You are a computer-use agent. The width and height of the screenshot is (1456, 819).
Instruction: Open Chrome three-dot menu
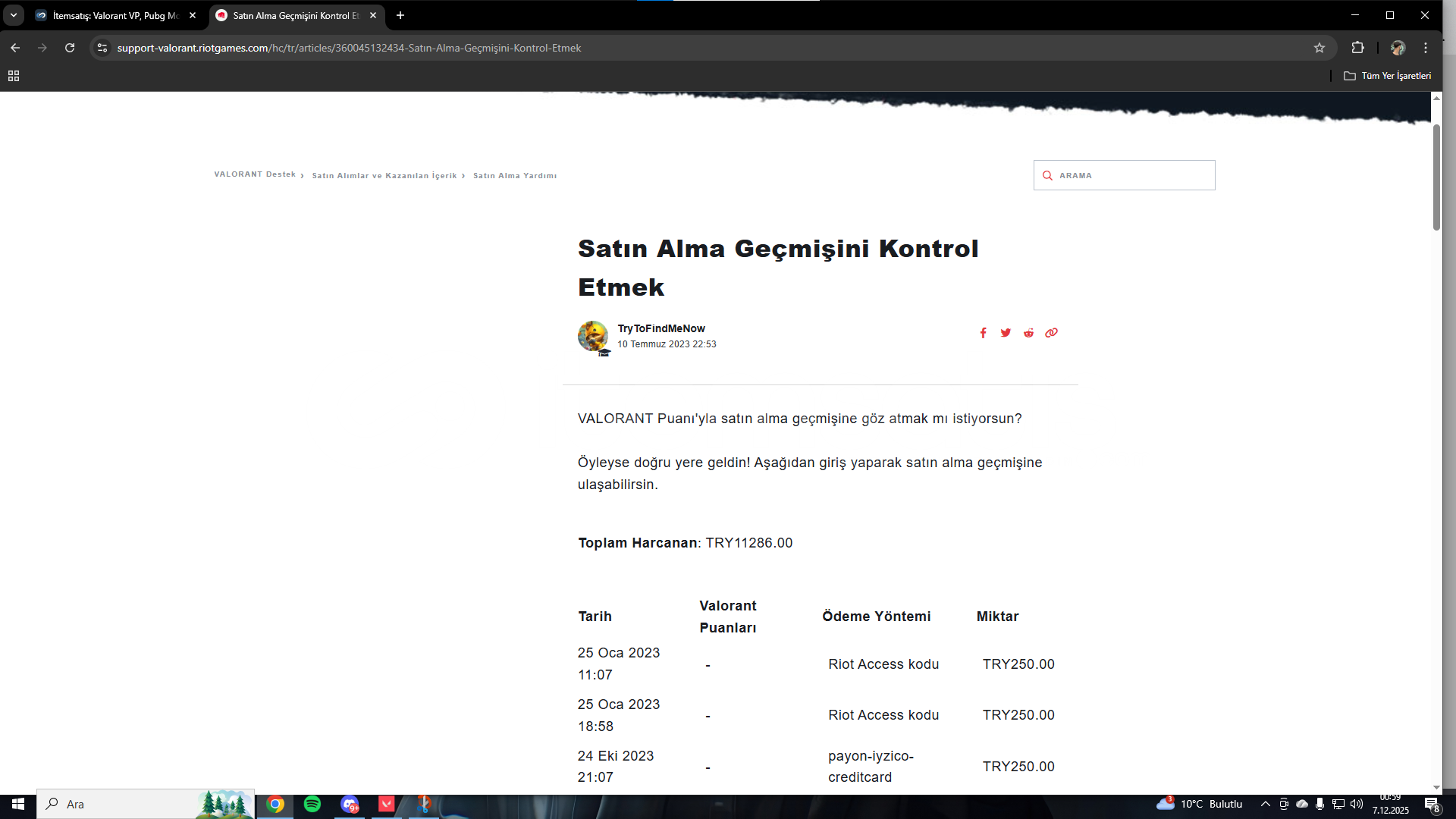coord(1426,48)
